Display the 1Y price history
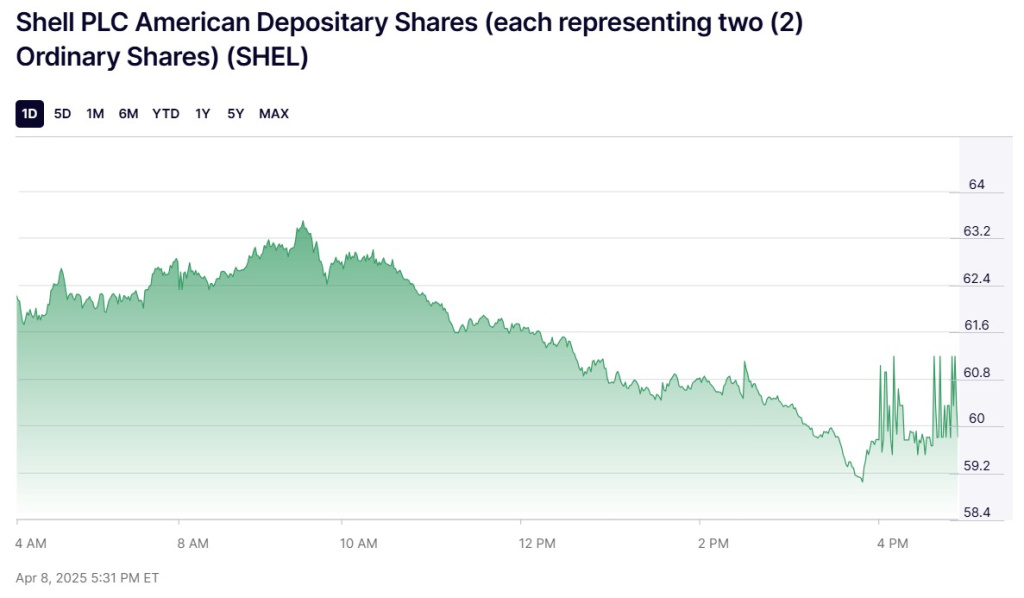1024x598 pixels. pyautogui.click(x=203, y=114)
